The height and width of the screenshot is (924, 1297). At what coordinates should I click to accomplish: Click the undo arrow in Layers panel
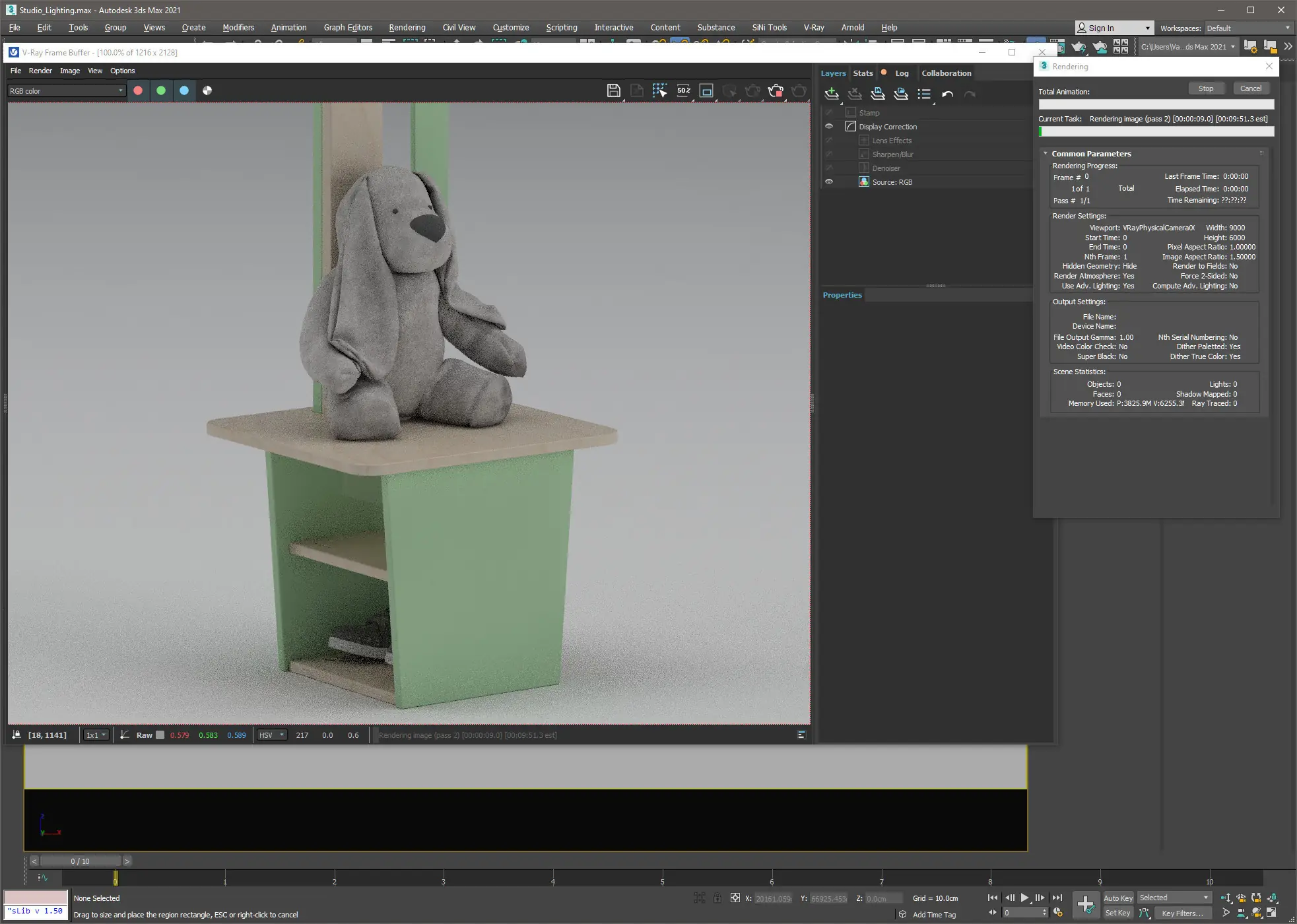pyautogui.click(x=947, y=94)
